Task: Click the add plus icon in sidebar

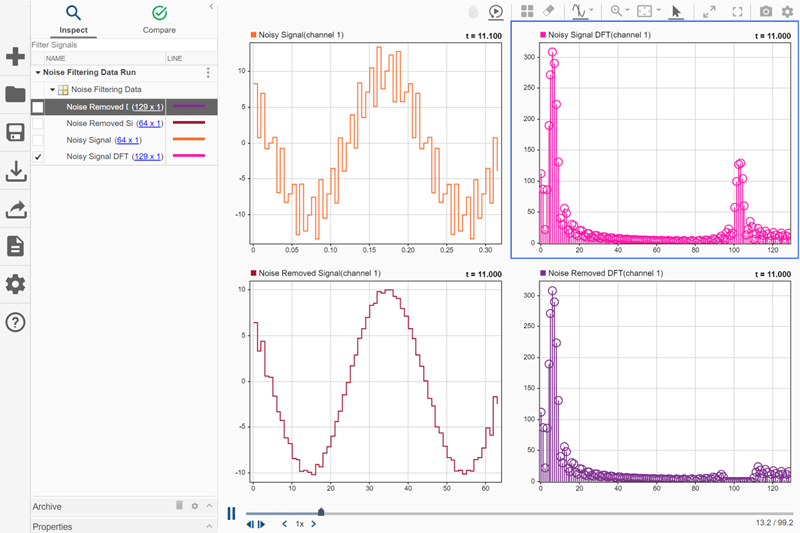Action: 15,56
